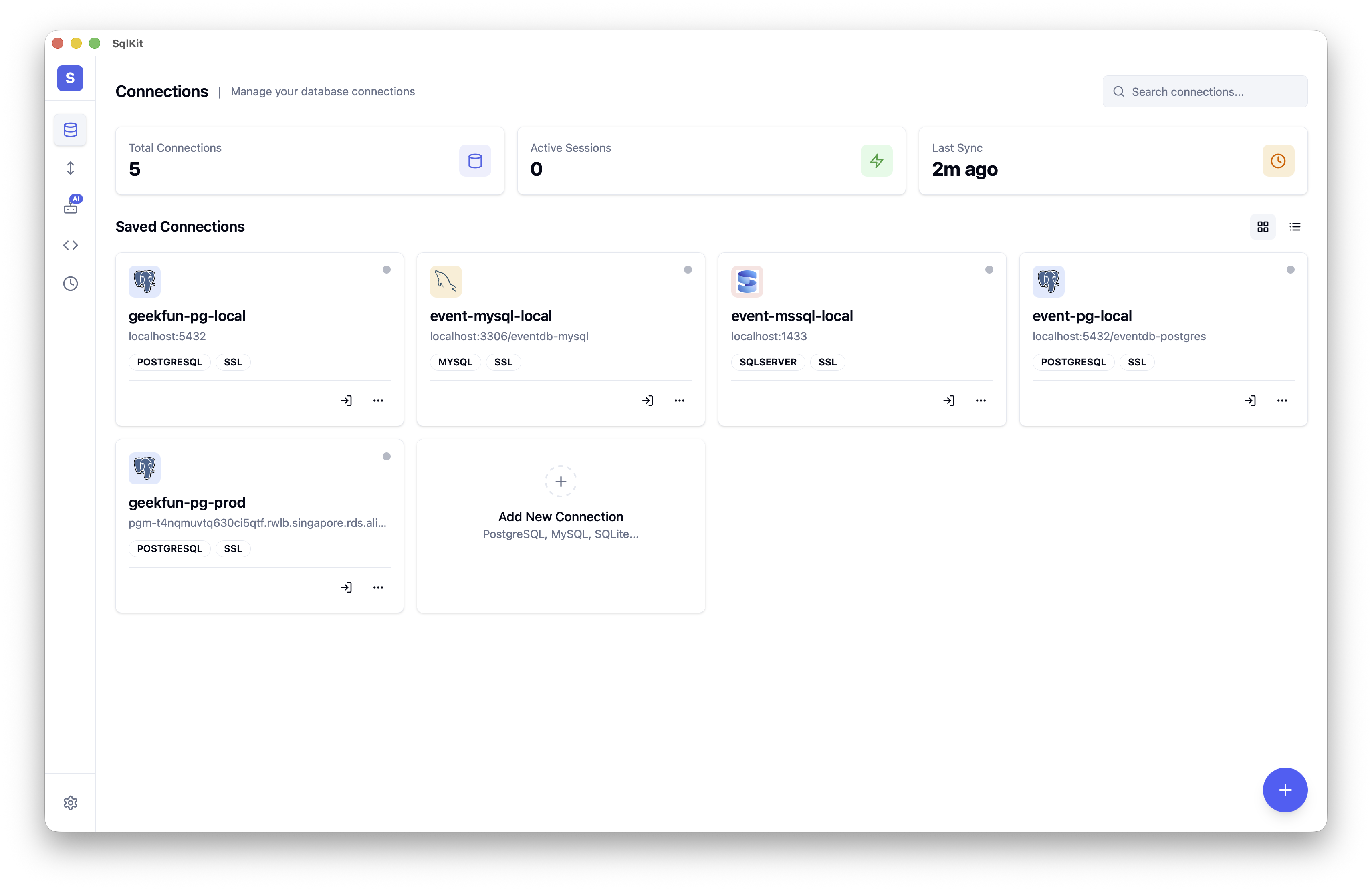Open the code editor sidebar panel

pyautogui.click(x=71, y=245)
